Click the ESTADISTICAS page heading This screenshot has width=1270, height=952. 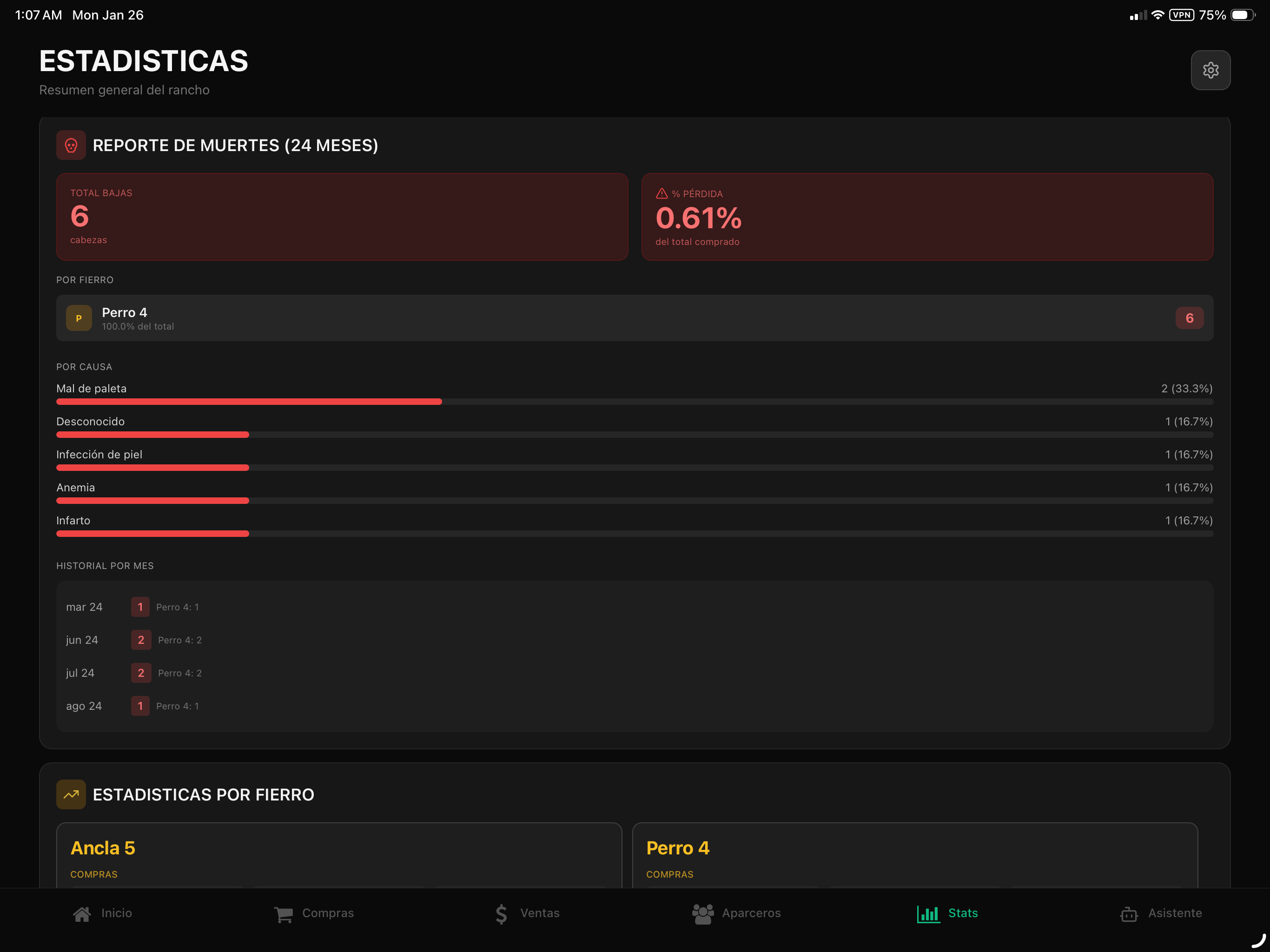[144, 61]
